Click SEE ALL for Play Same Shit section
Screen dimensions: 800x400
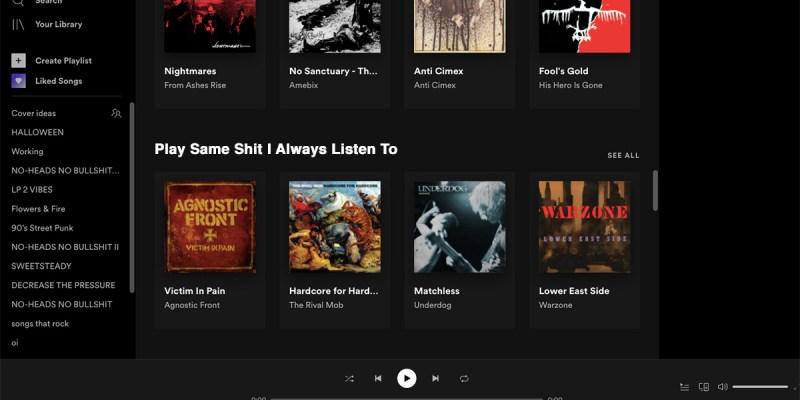[623, 156]
